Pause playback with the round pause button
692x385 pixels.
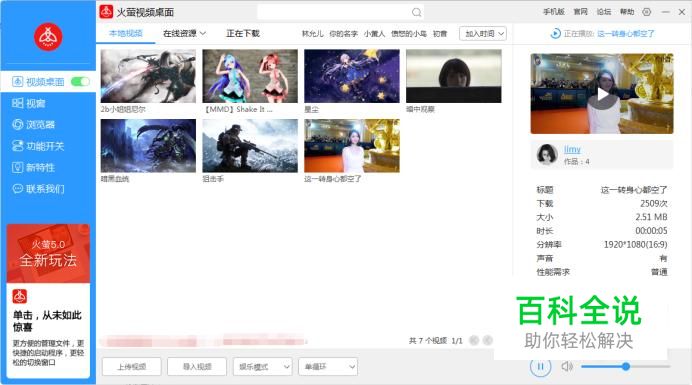541,366
